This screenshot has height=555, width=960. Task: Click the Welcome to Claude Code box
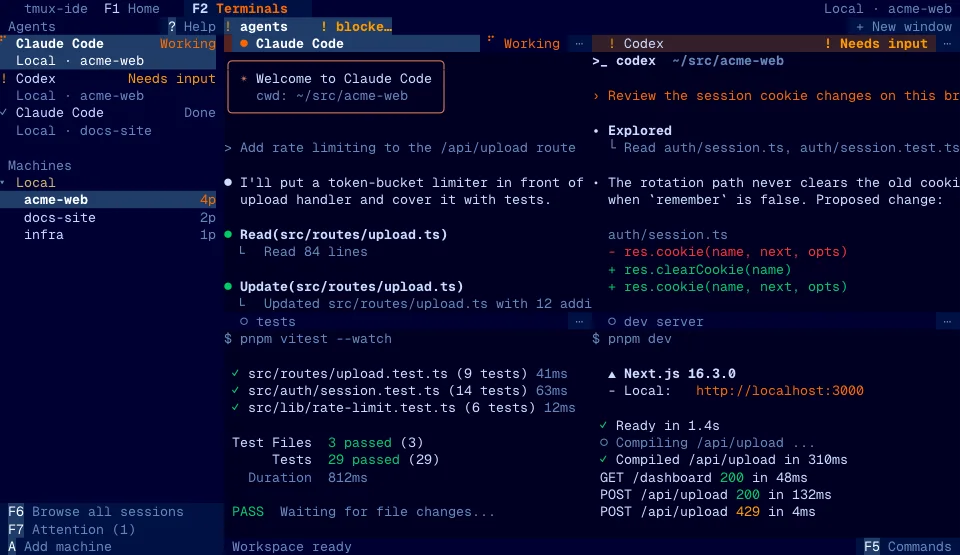(x=336, y=87)
